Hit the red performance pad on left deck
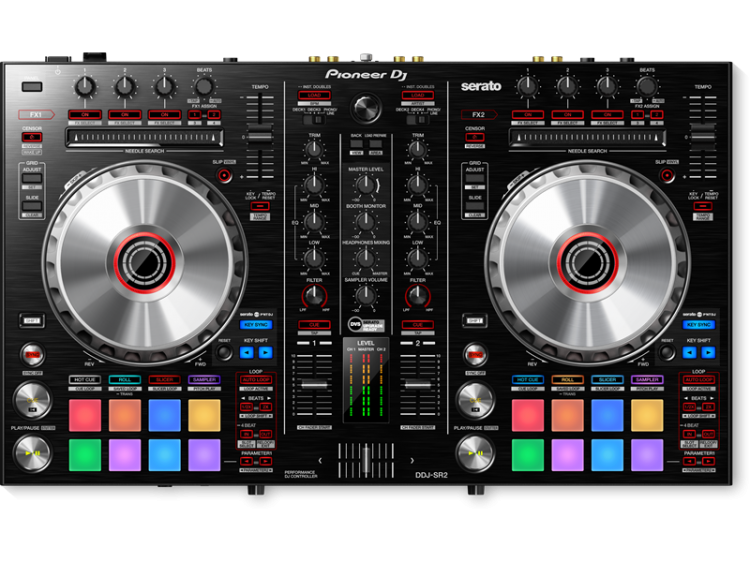This screenshot has width=750, height=562. (x=85, y=415)
